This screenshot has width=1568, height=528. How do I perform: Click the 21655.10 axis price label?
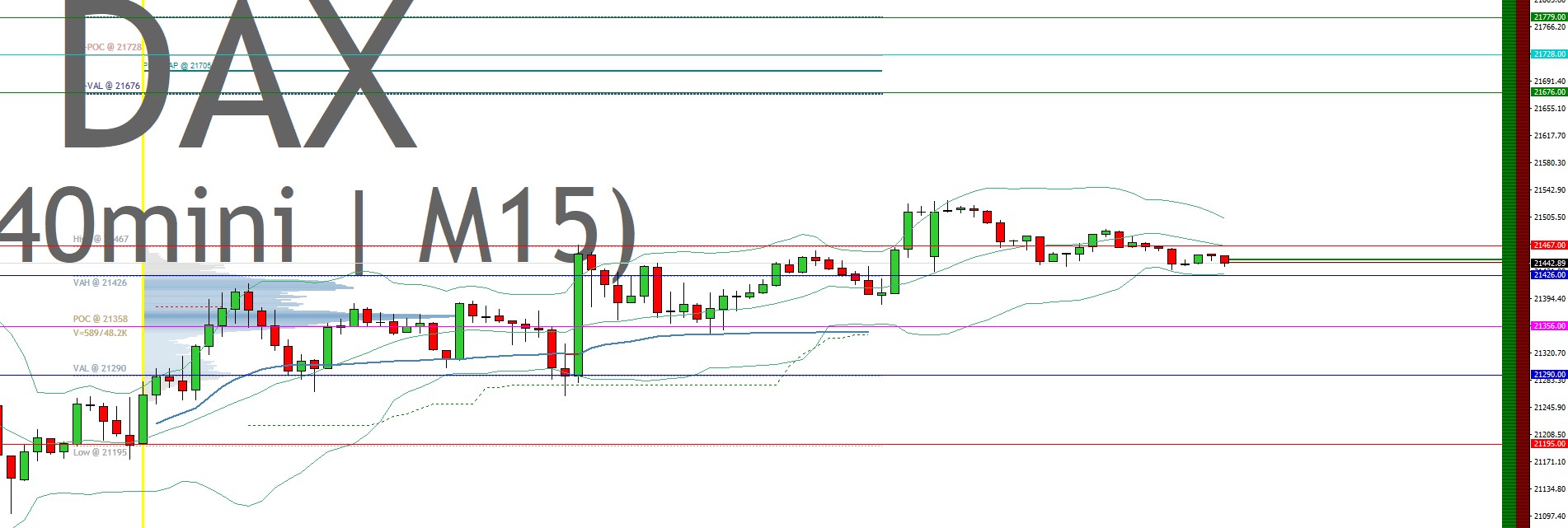1549,109
